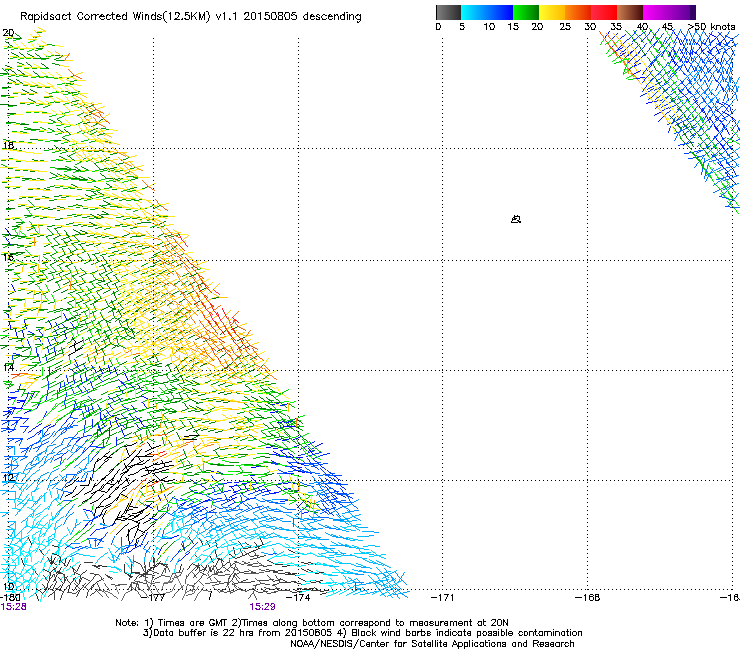Viewport: 740px width, 650px height.
Task: Click the purple '15:28' swath time label
Action: [x=14, y=607]
